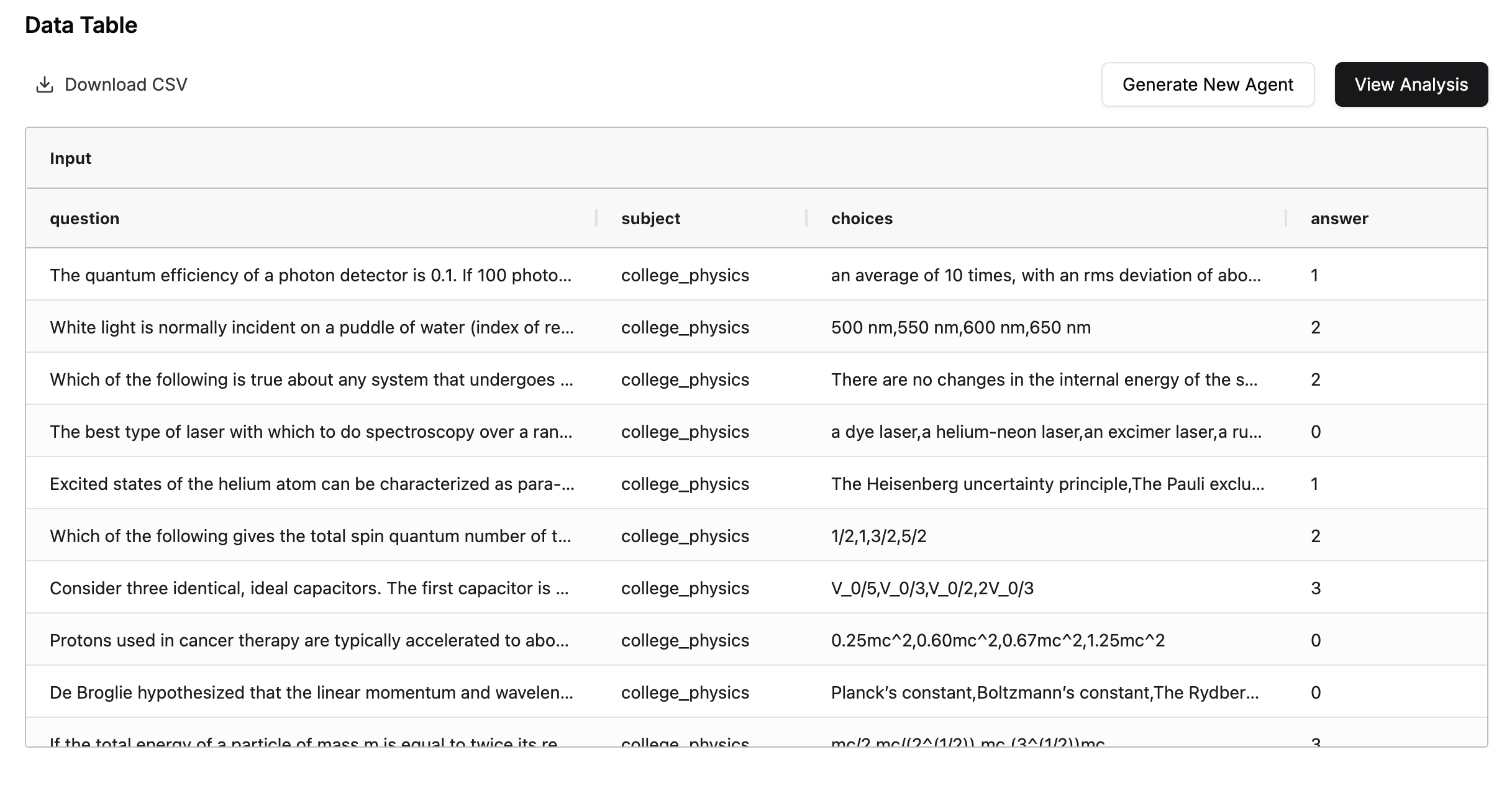
Task: Click choices cell '500 nm,550 nm,600 nm,650 nm'
Action: pyautogui.click(x=961, y=327)
